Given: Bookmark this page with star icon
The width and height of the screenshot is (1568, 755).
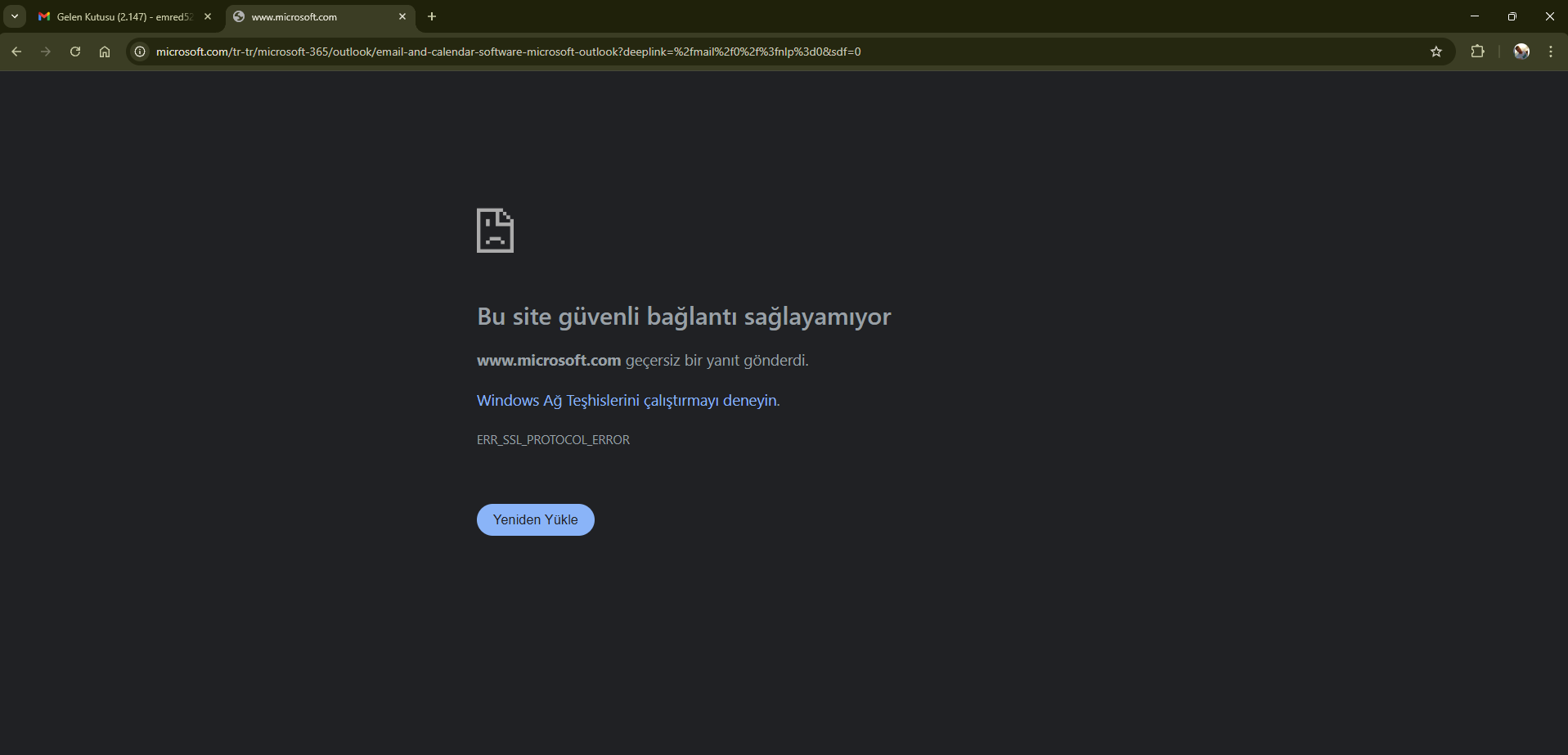Looking at the screenshot, I should pyautogui.click(x=1436, y=52).
